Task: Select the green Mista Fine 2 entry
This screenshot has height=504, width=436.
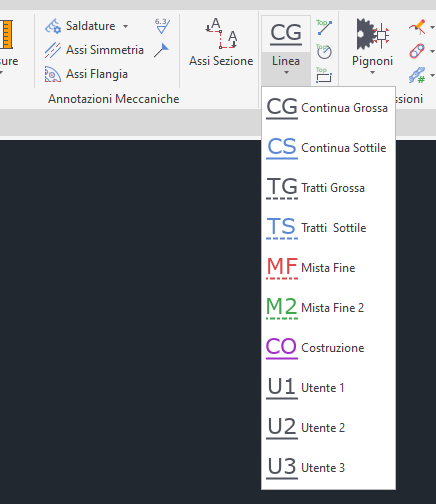Action: (328, 308)
